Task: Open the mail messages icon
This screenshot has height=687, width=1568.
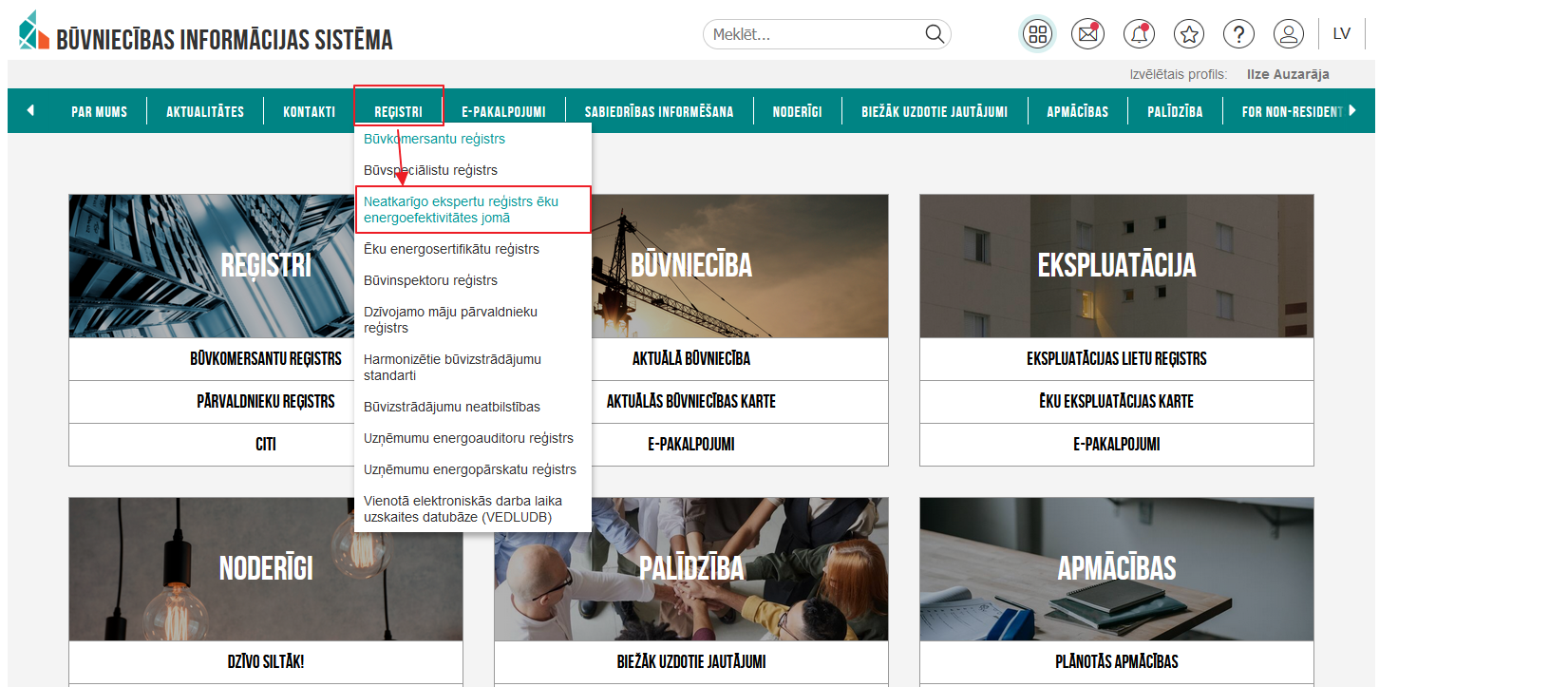Action: (1087, 34)
